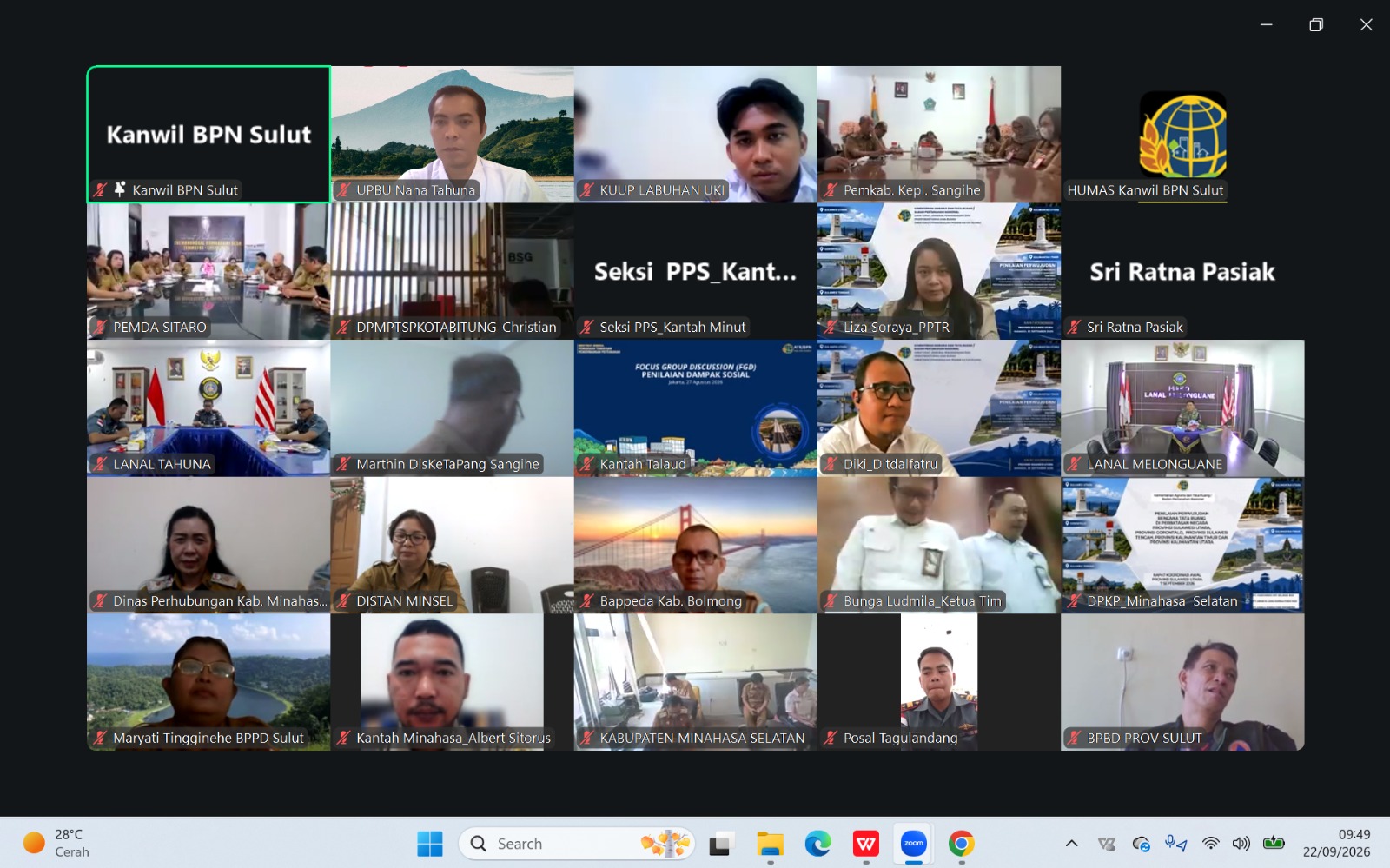This screenshot has height=868, width=1390.
Task: Switch to the Zoom taskbar icon
Action: (x=913, y=844)
